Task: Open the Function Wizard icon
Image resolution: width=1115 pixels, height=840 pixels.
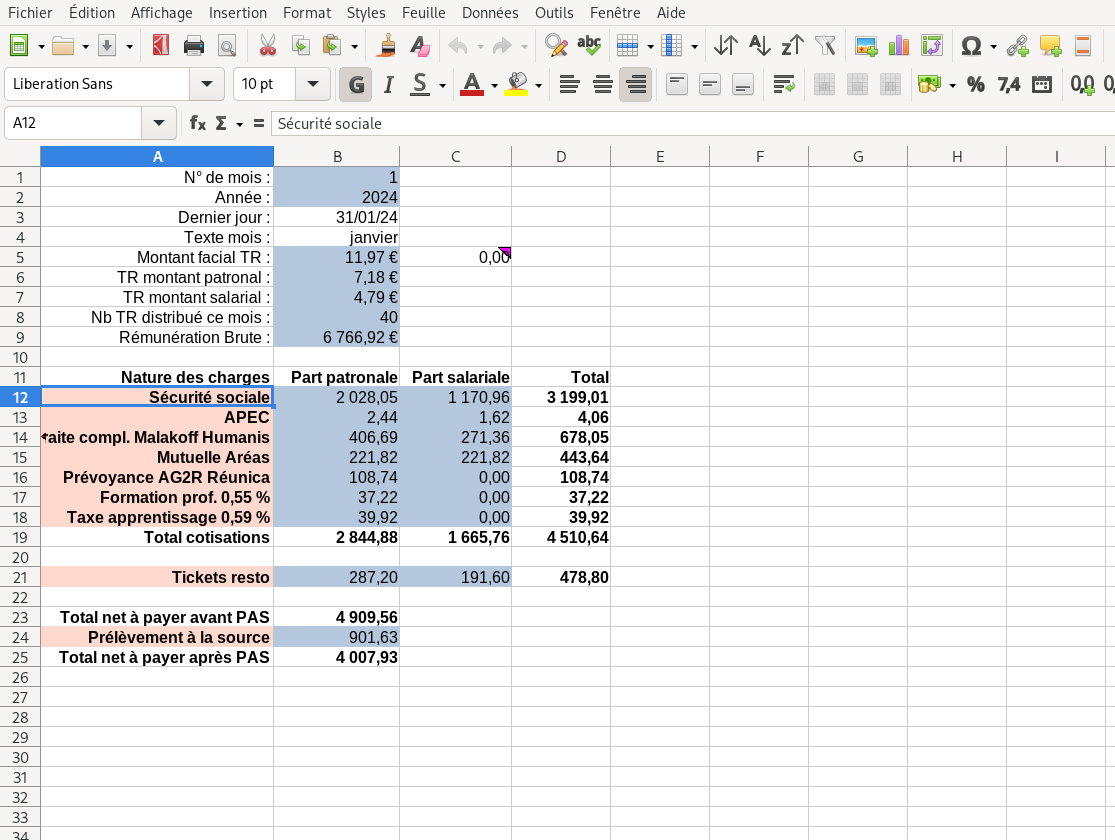Action: click(x=198, y=123)
